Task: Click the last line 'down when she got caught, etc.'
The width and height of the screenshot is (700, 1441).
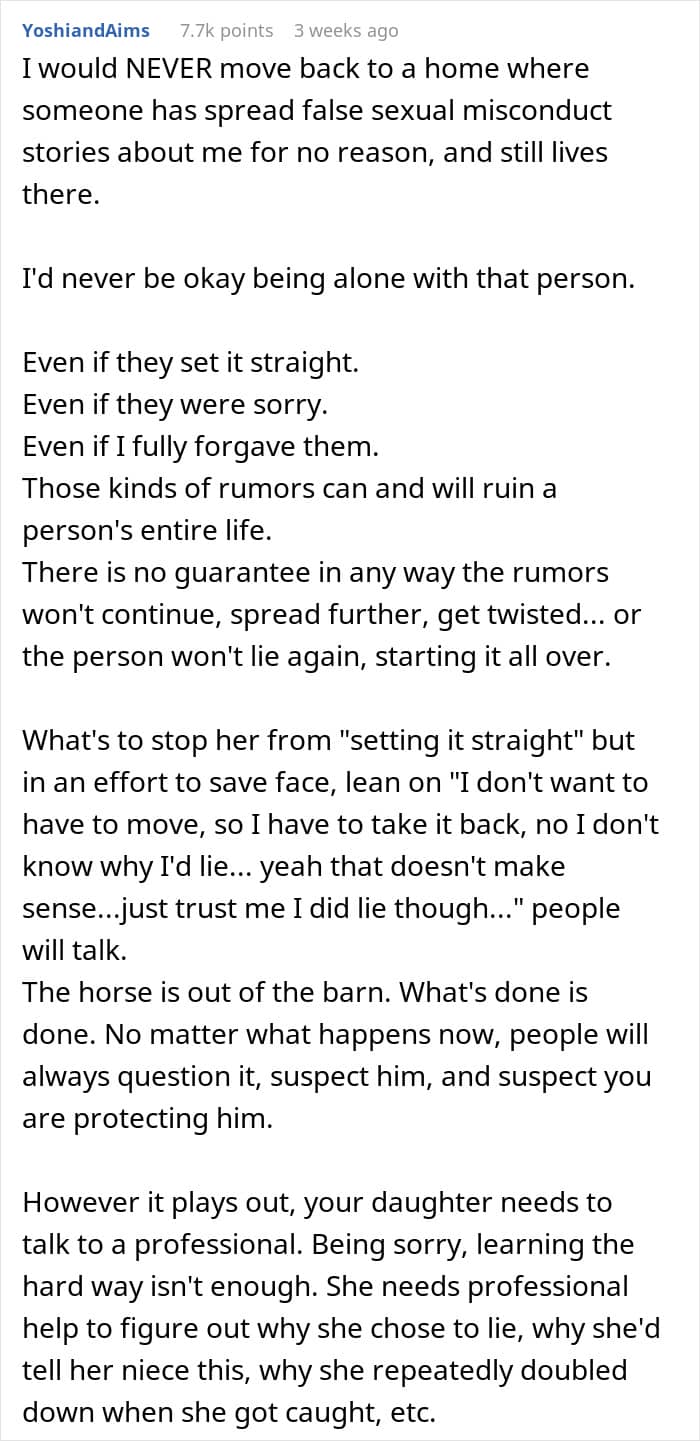Action: [x=229, y=1413]
